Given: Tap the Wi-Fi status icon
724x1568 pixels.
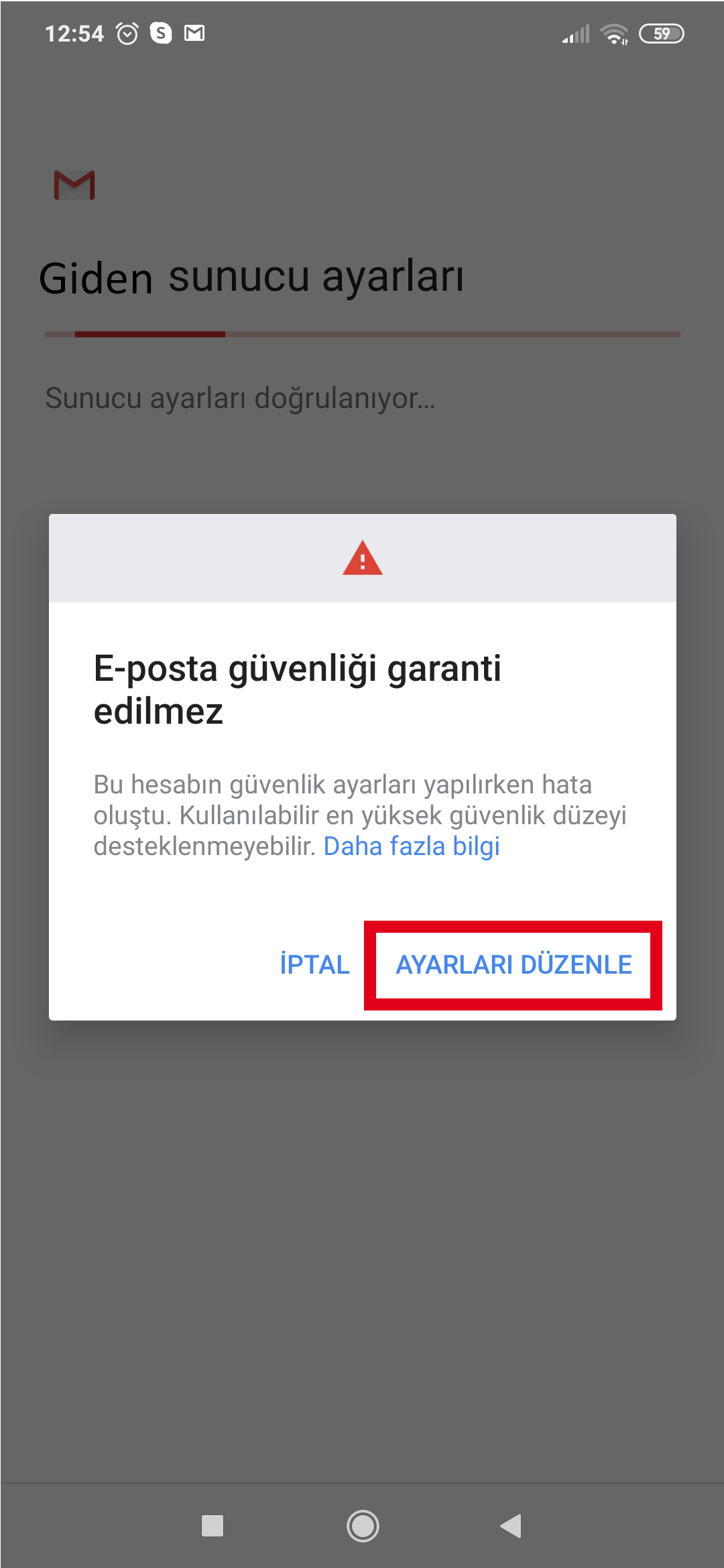Looking at the screenshot, I should 614,34.
